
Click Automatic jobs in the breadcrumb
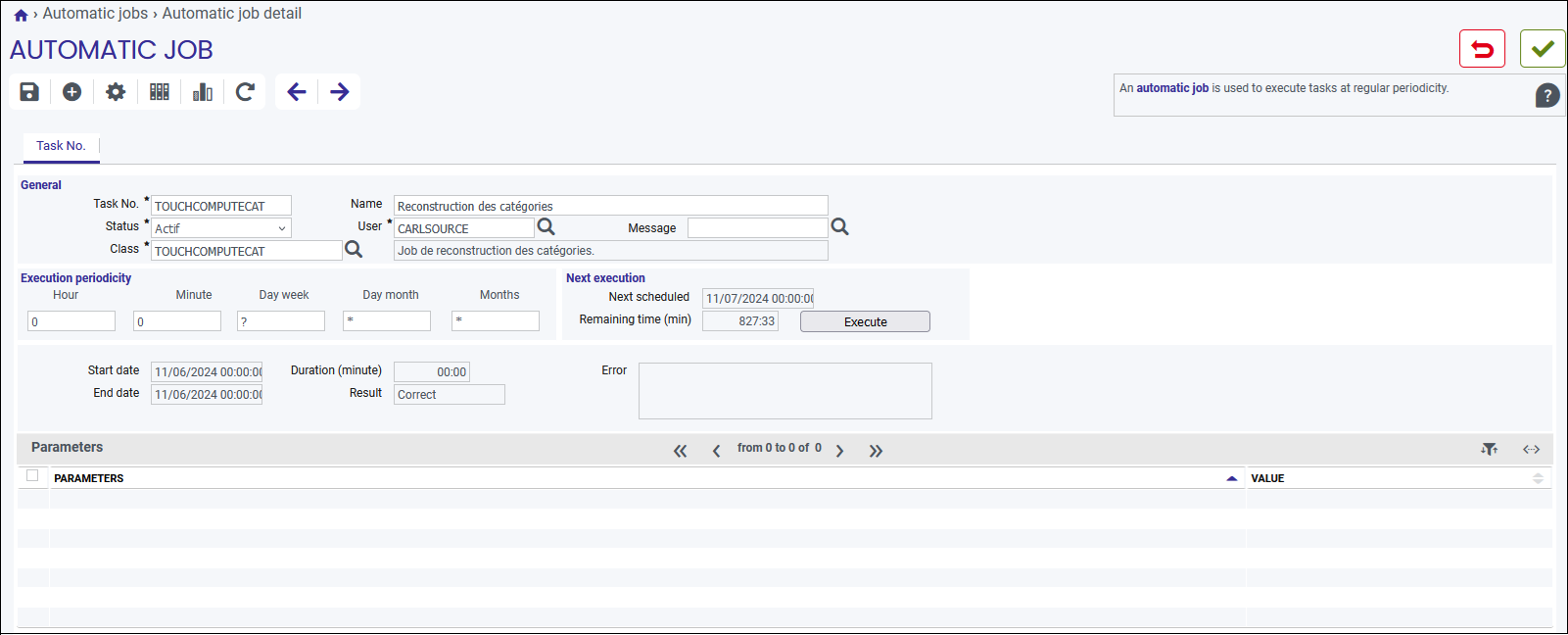coord(95,14)
